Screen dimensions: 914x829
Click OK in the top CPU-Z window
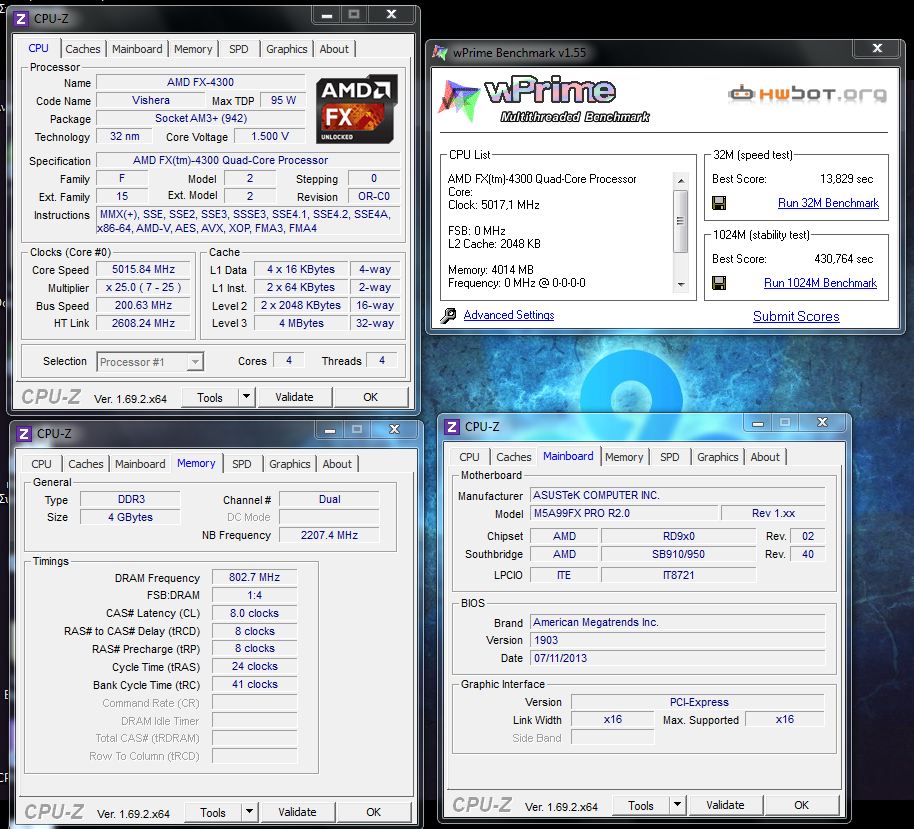[x=371, y=397]
